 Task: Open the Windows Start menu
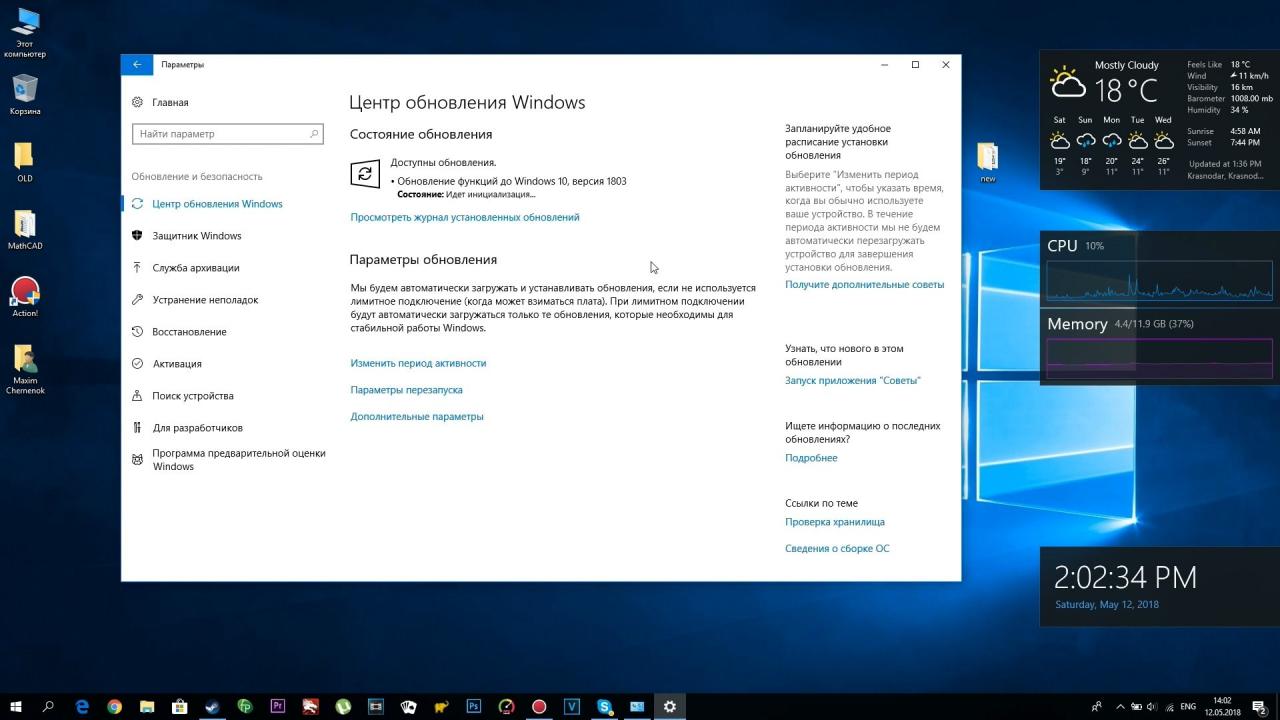coord(16,706)
